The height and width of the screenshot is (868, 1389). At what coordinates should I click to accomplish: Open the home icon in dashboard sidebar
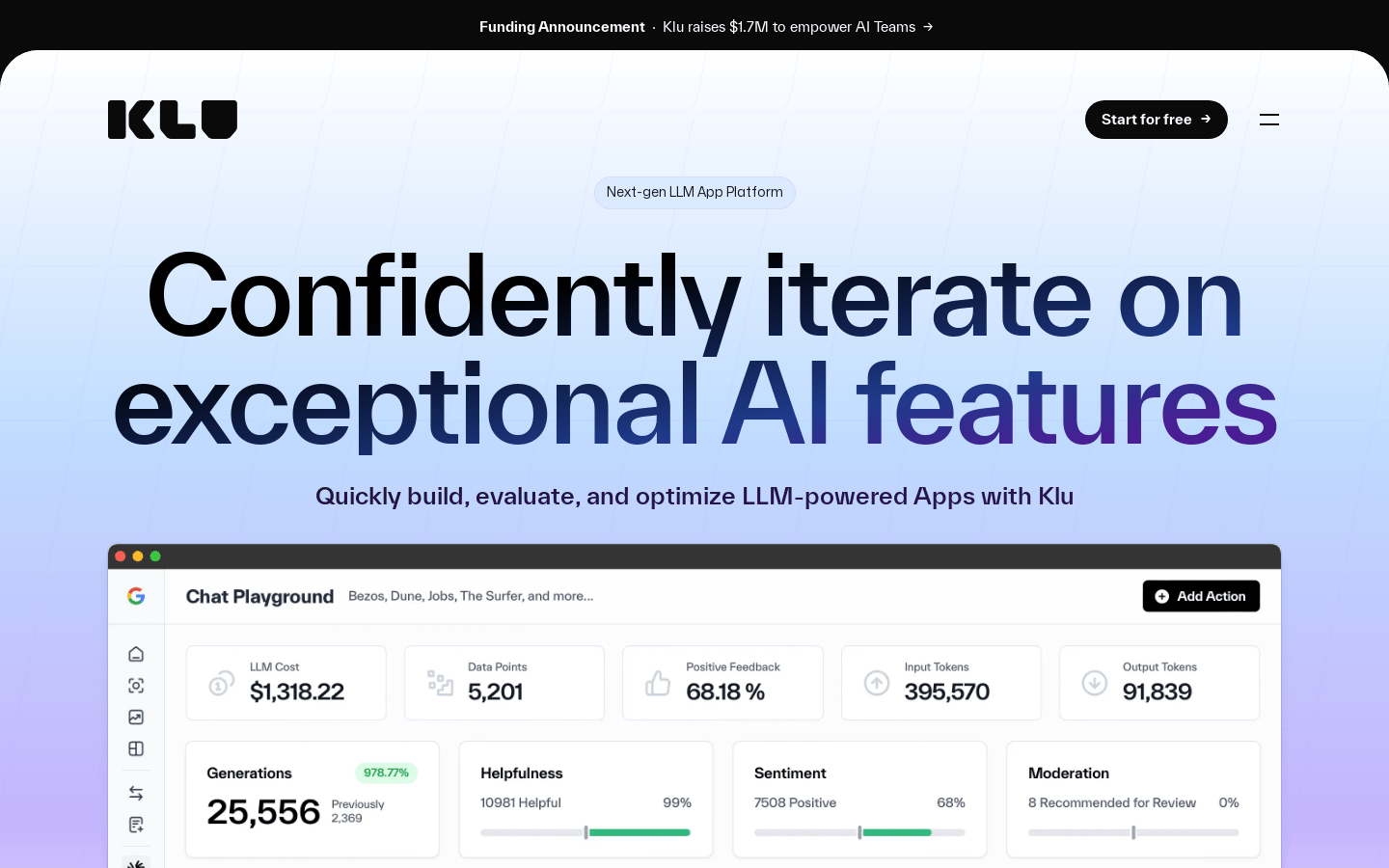(x=136, y=654)
